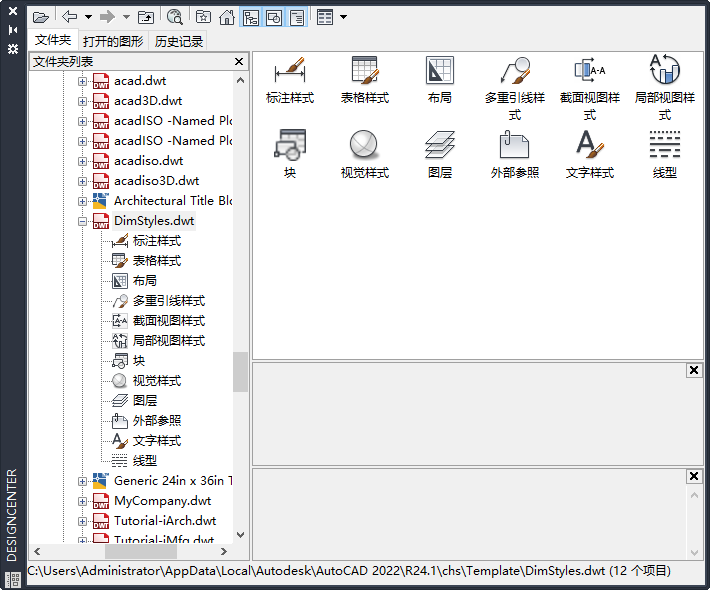This screenshot has width=710, height=590.
Task: Toggle DesignCenter auto-hide
Action: coord(13,30)
